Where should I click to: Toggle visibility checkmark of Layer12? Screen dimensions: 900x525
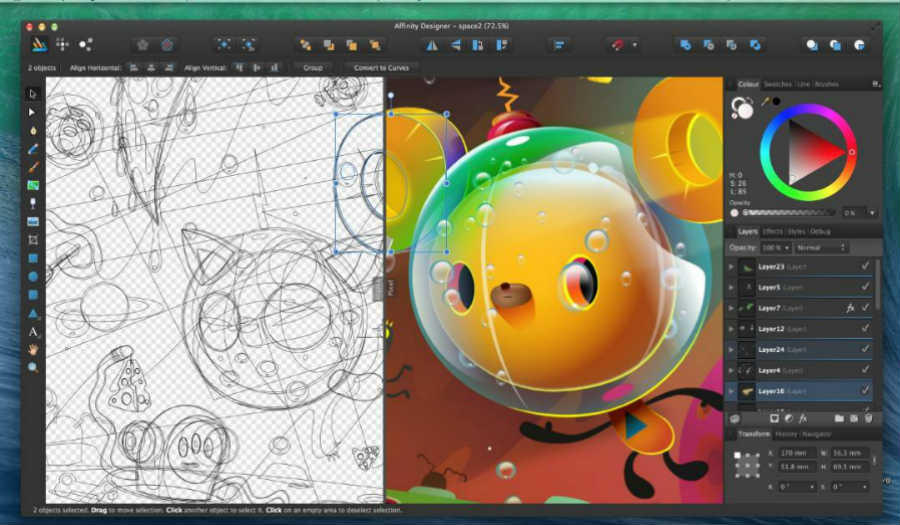(x=865, y=328)
